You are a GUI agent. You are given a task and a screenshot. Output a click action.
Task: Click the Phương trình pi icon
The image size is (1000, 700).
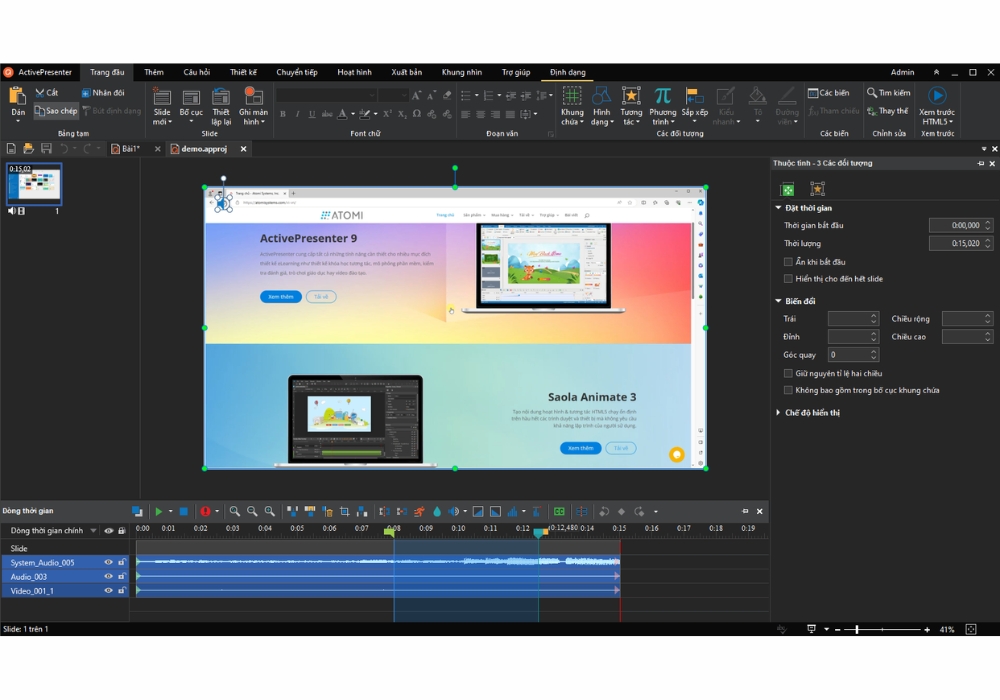tap(663, 96)
